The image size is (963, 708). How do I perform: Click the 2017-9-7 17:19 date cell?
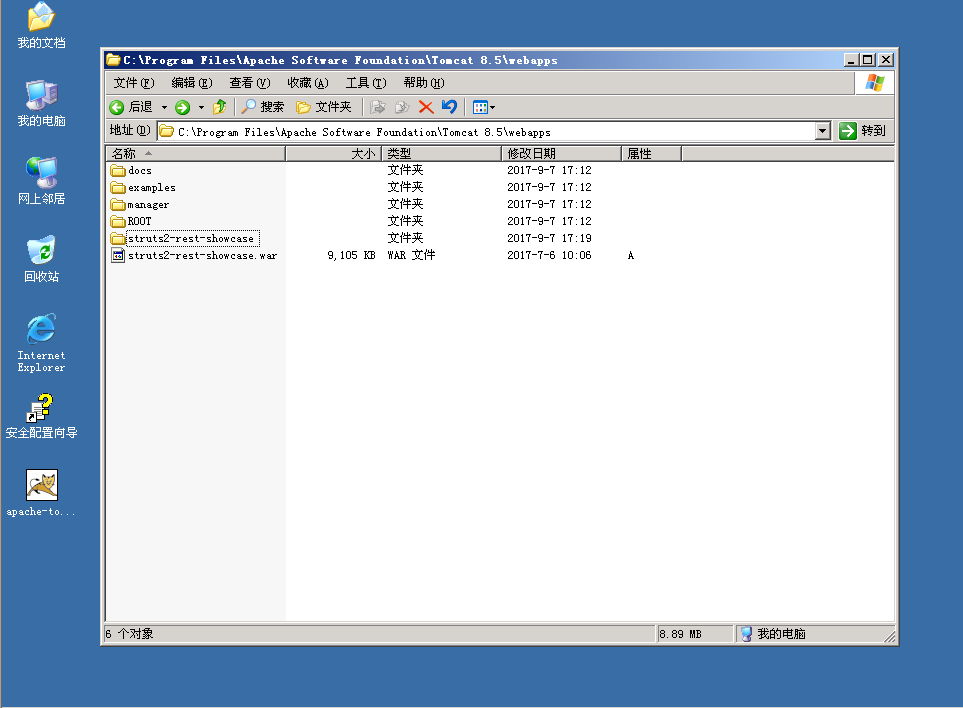click(549, 238)
